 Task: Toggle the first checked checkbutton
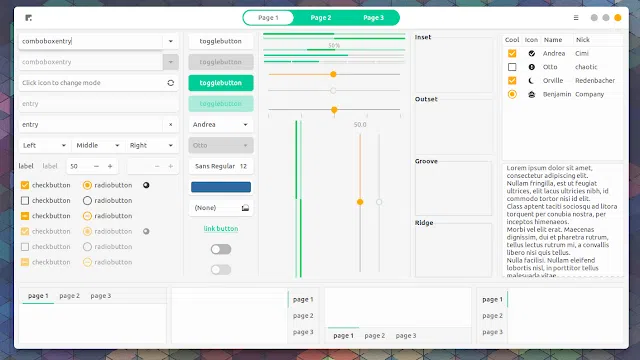25,185
